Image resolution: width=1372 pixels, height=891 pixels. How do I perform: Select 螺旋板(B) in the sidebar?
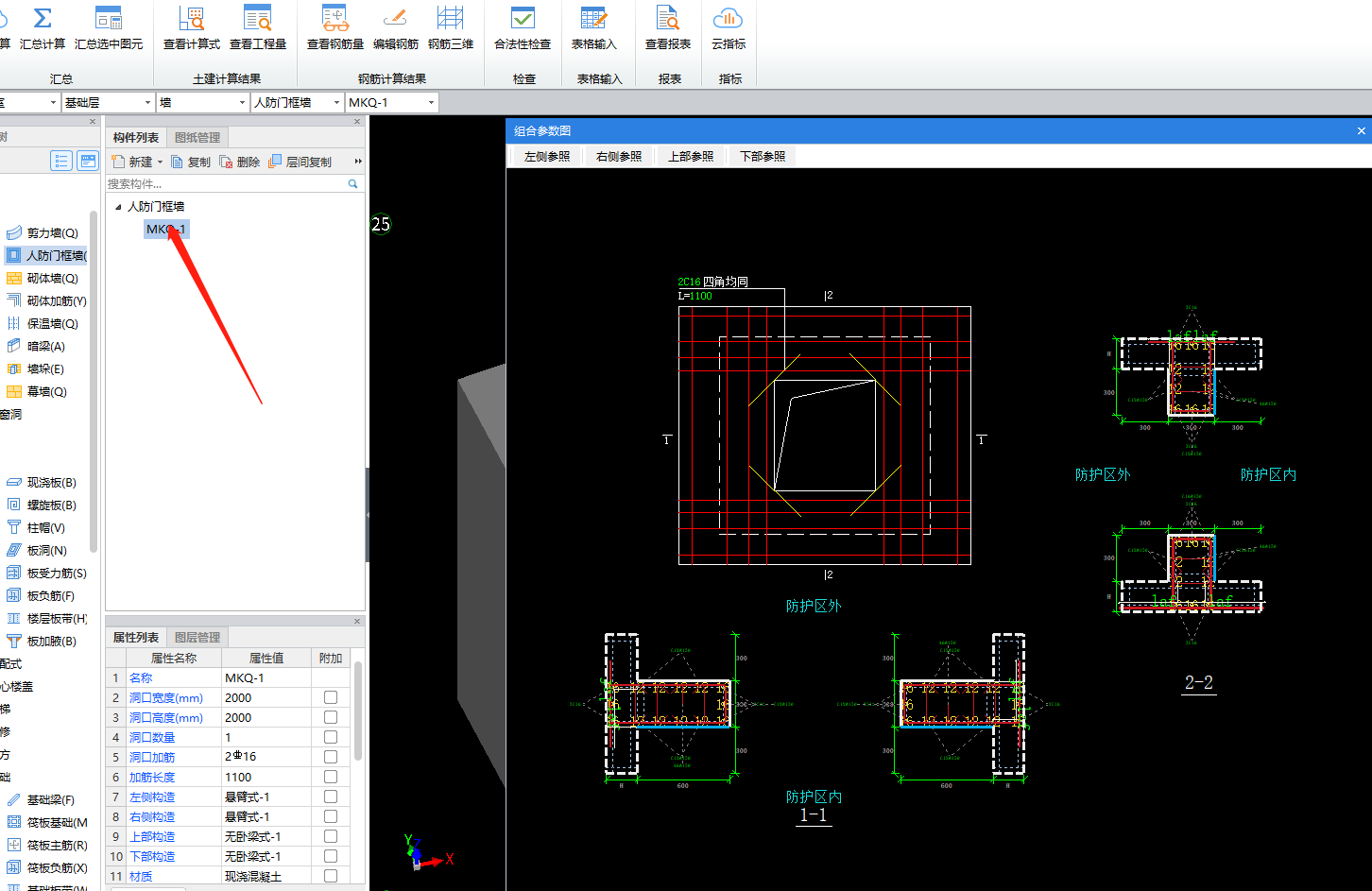click(42, 505)
